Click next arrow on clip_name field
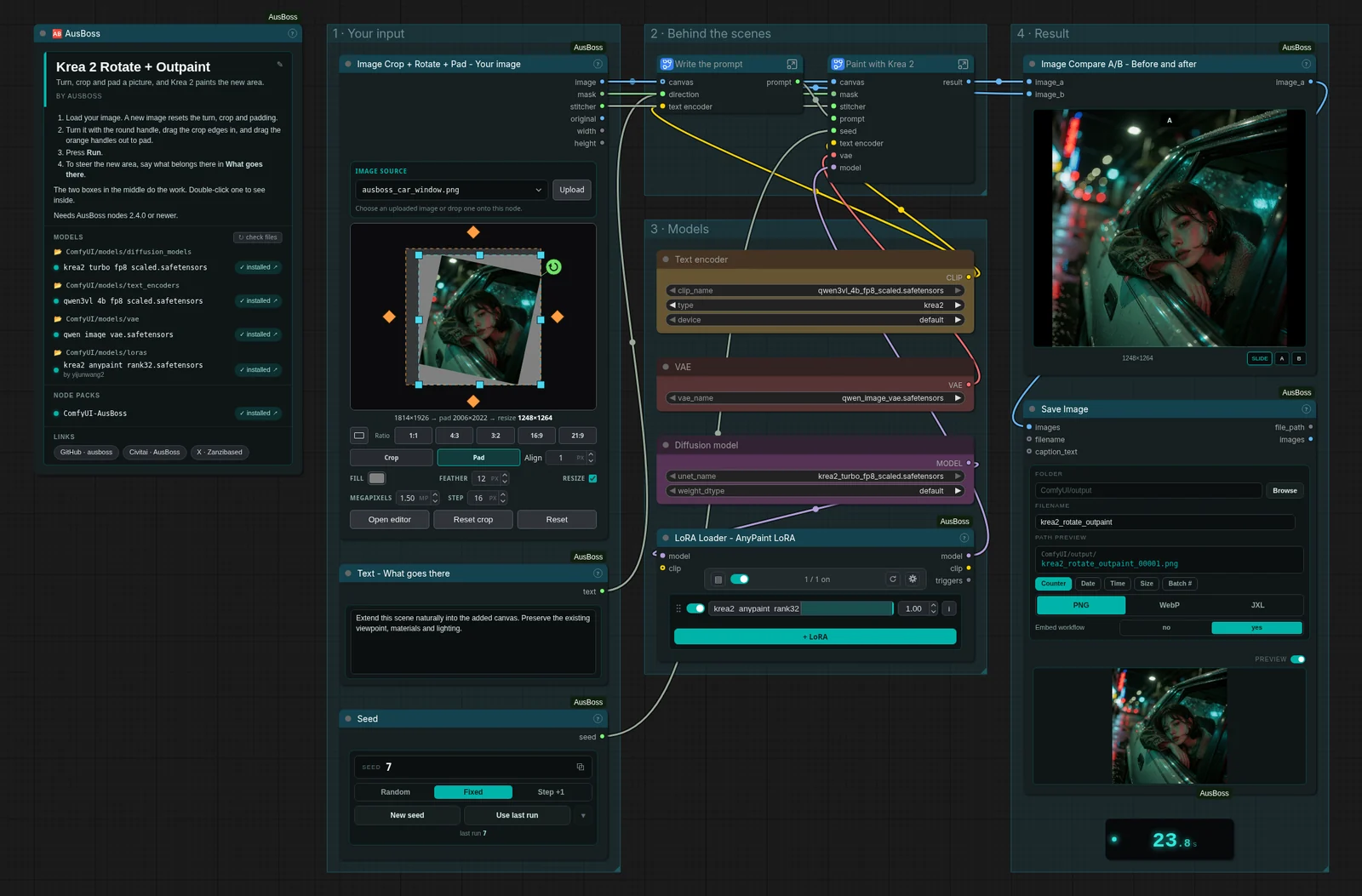 958,290
